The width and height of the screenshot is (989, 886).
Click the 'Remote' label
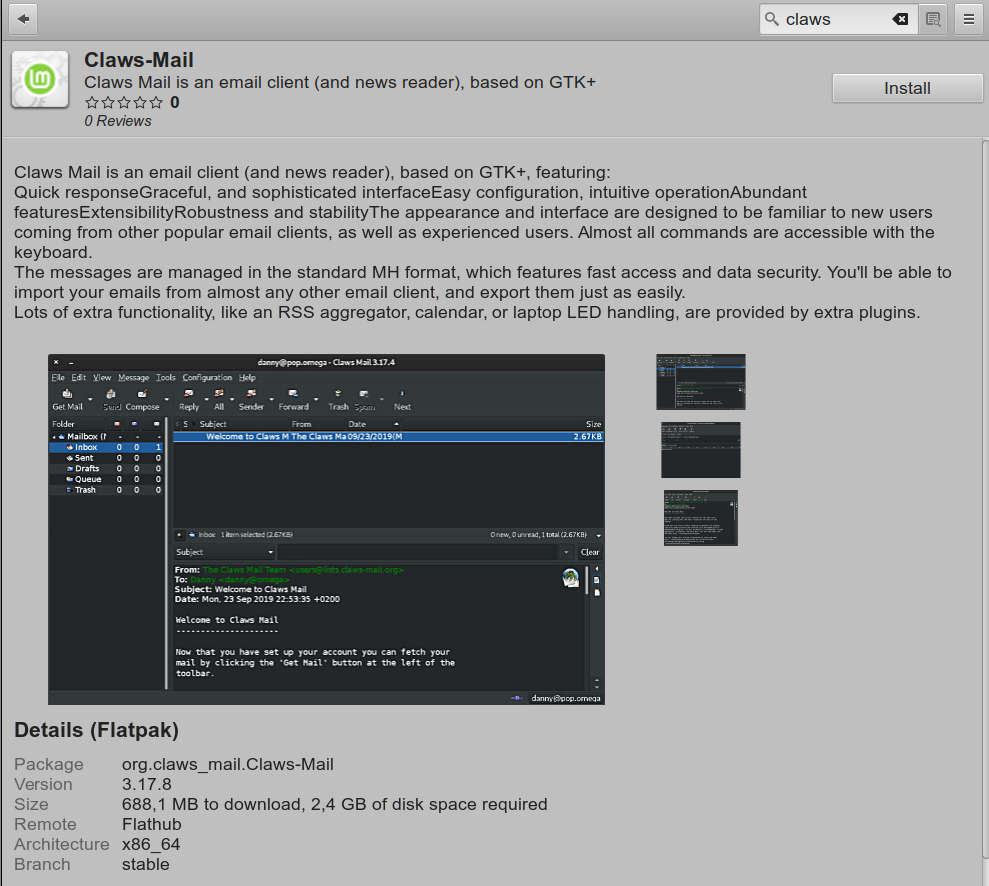click(x=45, y=824)
